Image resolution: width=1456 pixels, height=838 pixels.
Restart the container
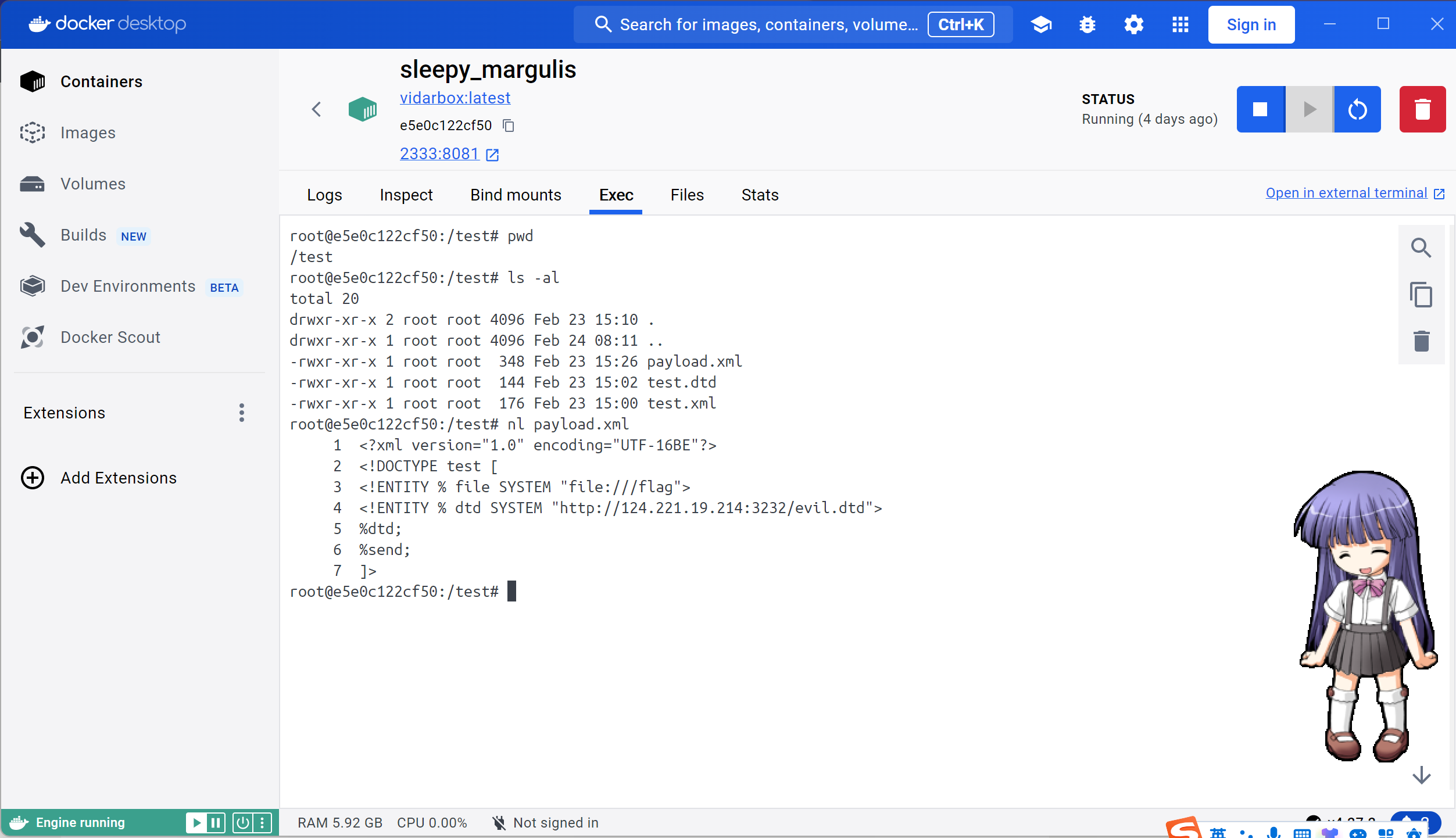click(x=1358, y=109)
